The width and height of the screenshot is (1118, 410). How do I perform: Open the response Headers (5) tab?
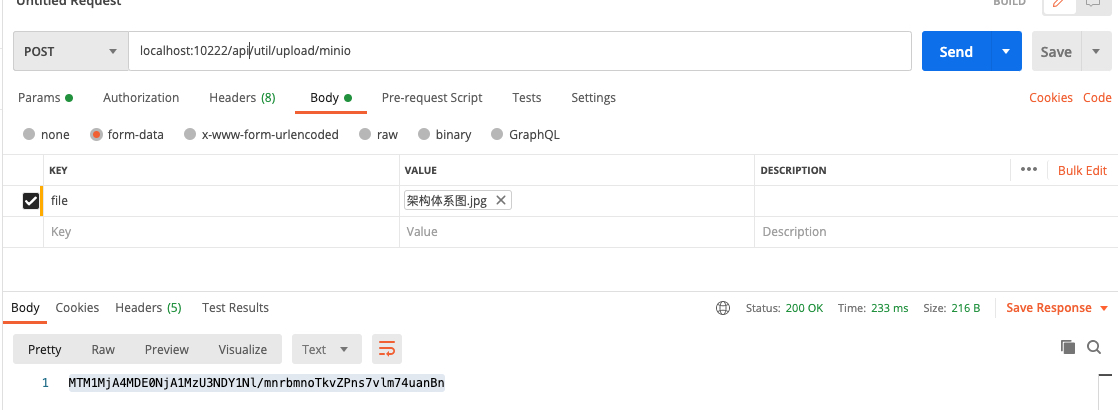click(148, 308)
